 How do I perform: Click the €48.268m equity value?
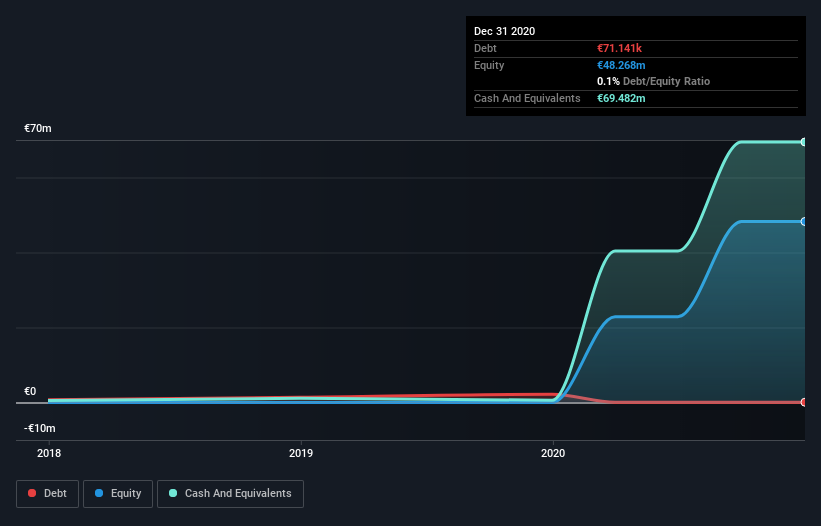click(x=621, y=65)
